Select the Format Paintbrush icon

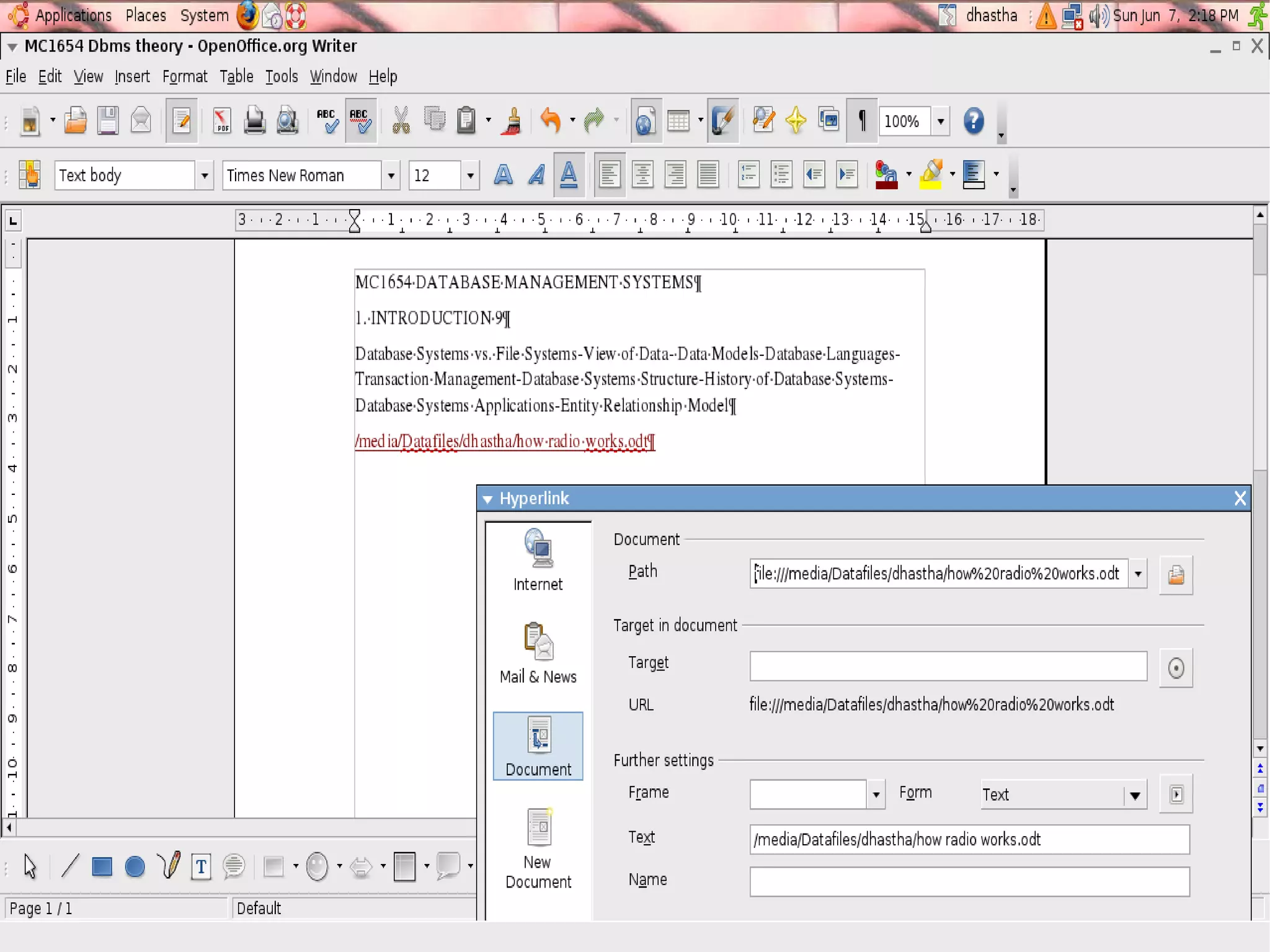[x=513, y=120]
